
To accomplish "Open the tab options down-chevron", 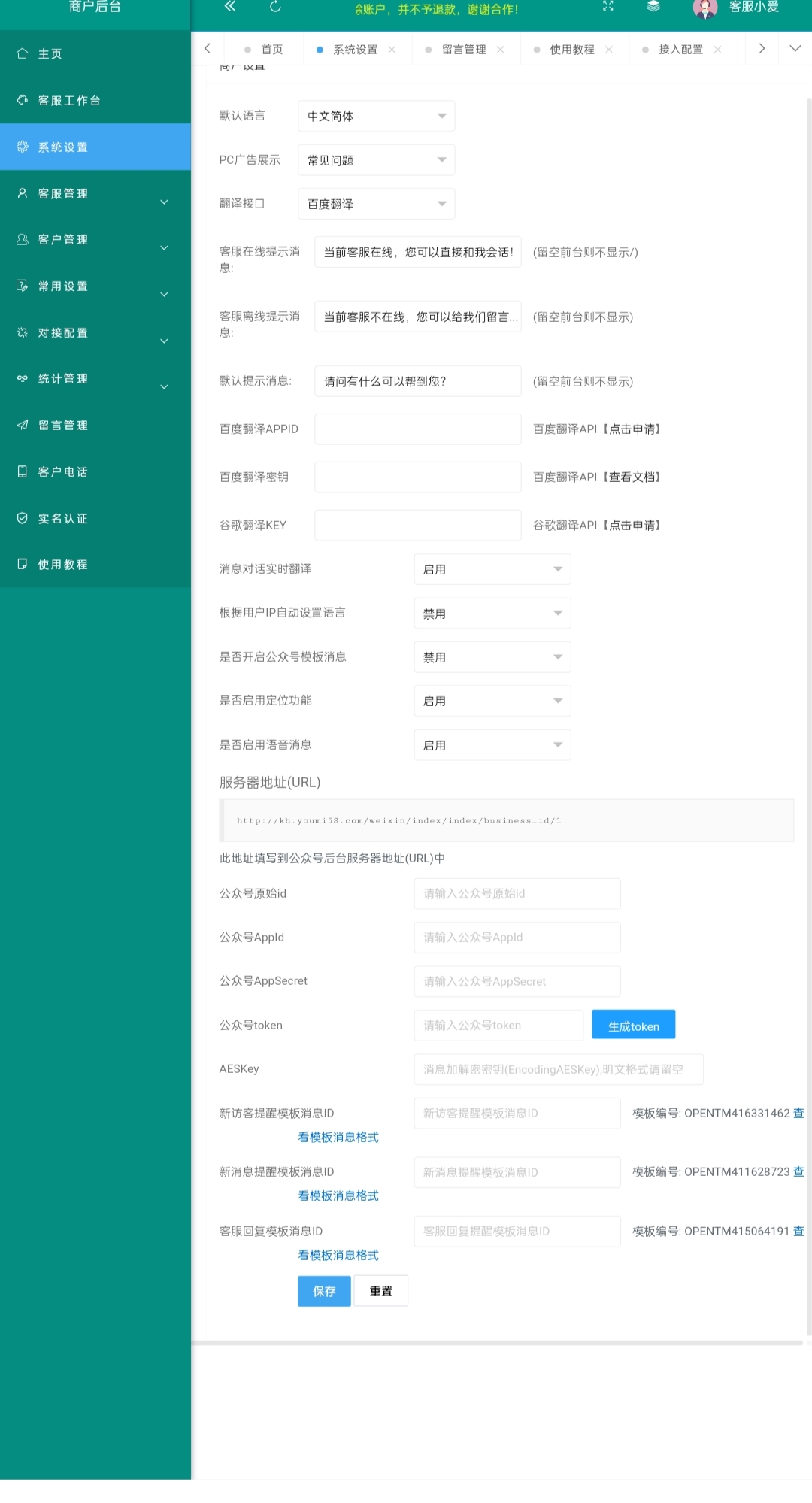I will [x=795, y=49].
